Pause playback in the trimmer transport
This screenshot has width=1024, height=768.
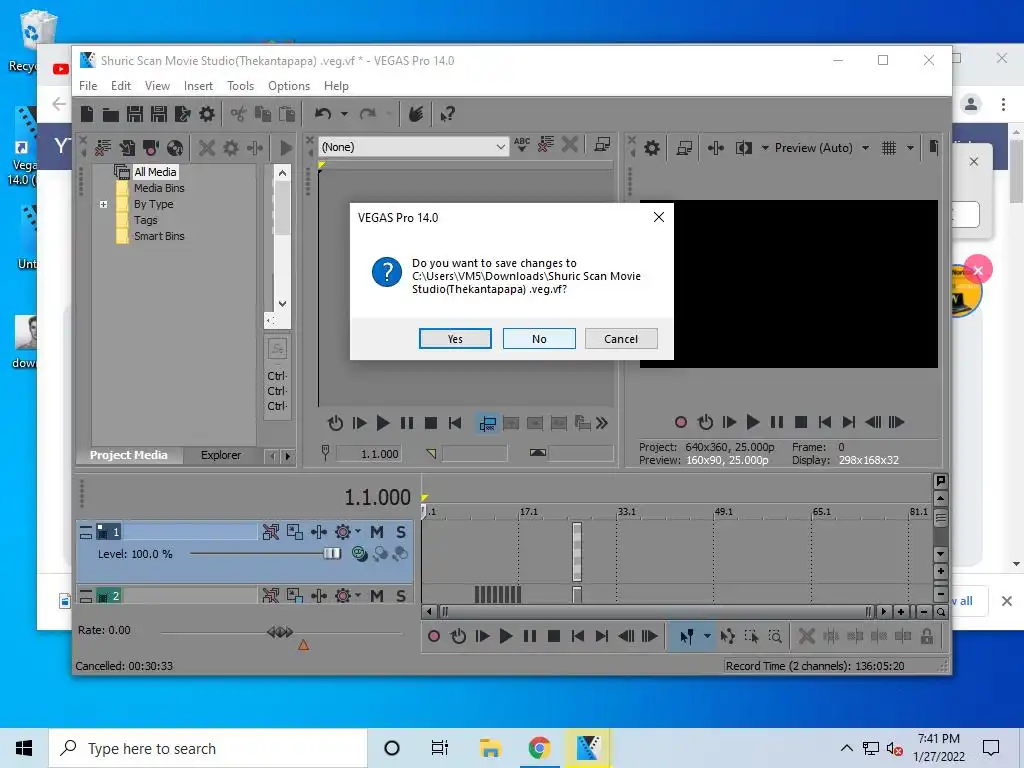[407, 423]
